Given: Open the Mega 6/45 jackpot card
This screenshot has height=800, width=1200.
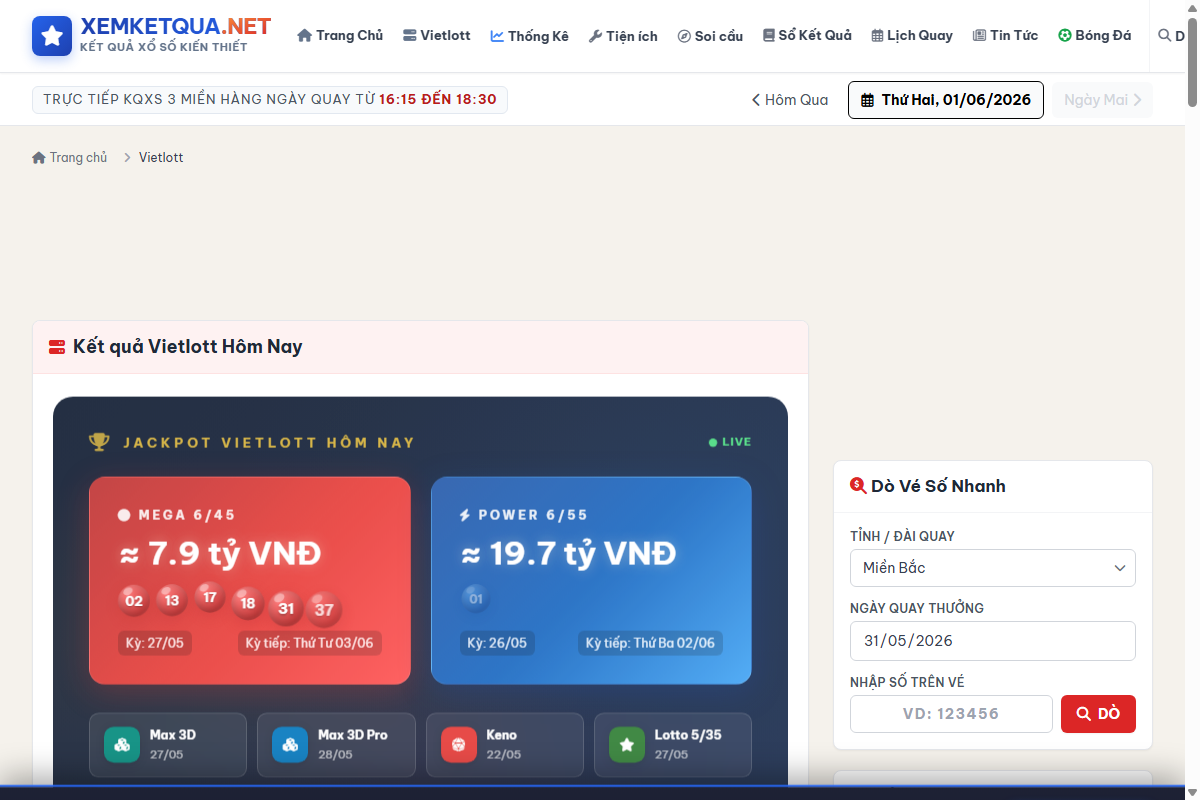Looking at the screenshot, I should click(x=250, y=580).
